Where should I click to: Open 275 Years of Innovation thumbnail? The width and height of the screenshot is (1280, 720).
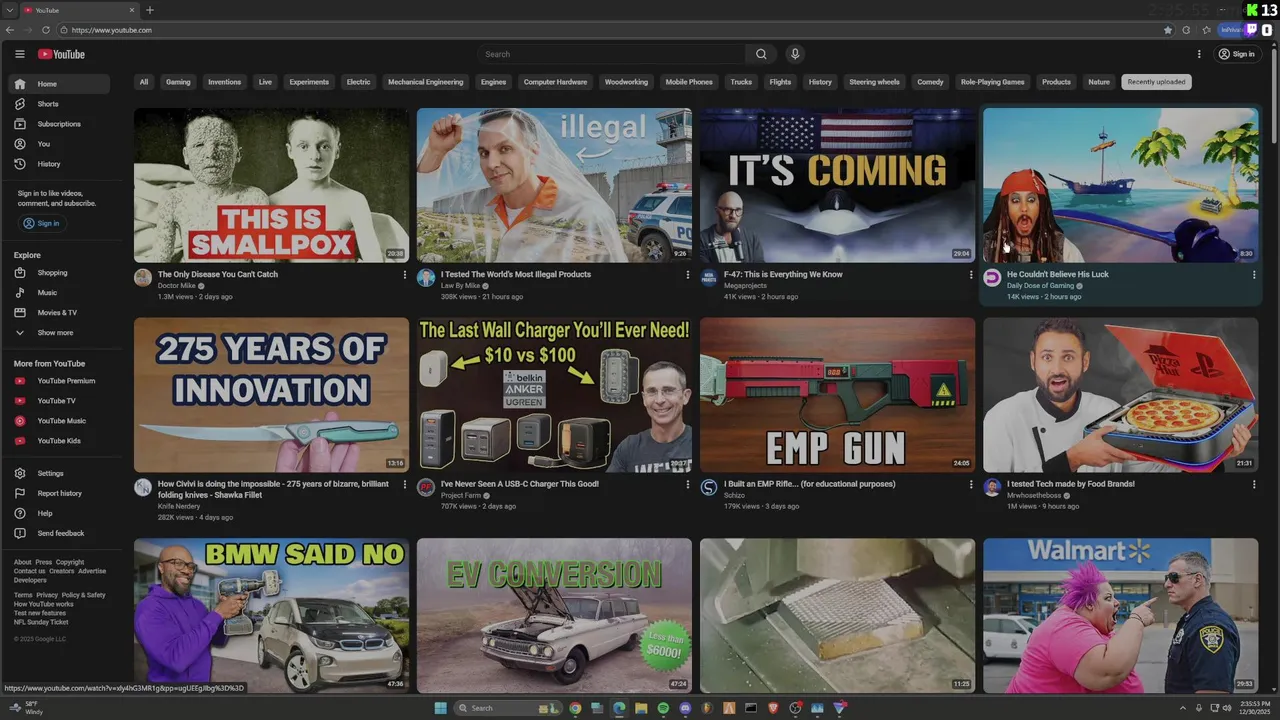pyautogui.click(x=271, y=395)
